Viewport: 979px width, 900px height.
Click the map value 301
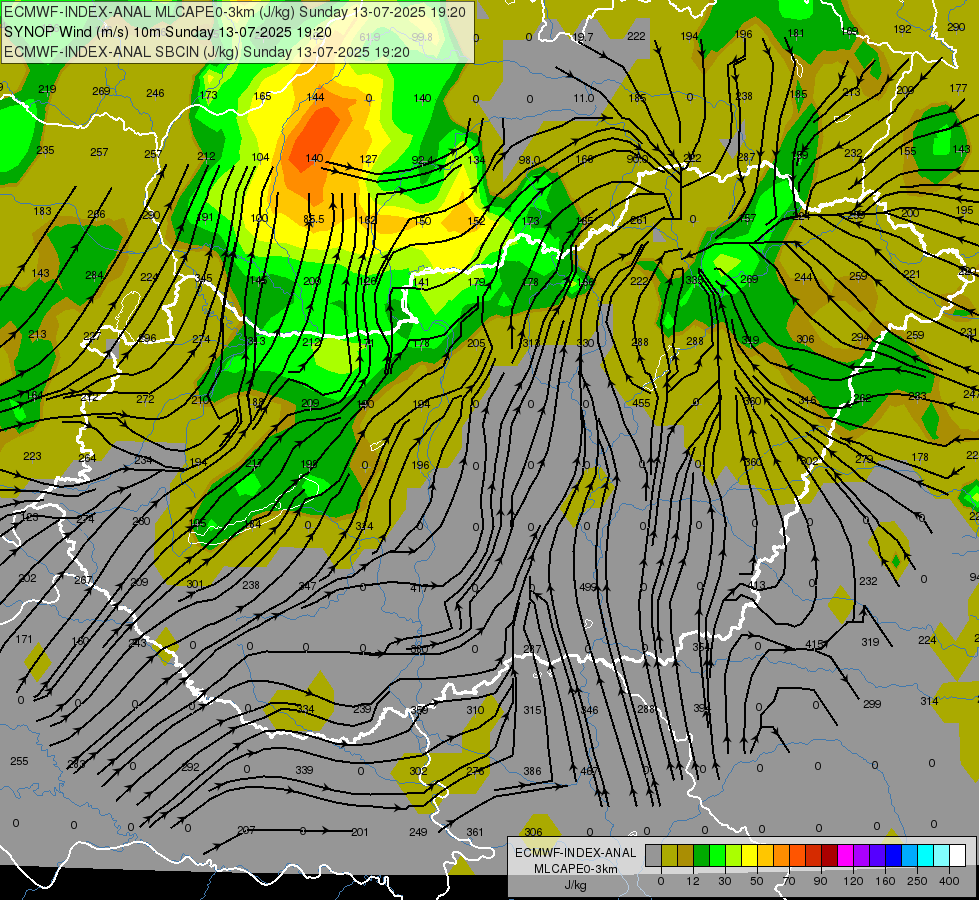pos(195,585)
